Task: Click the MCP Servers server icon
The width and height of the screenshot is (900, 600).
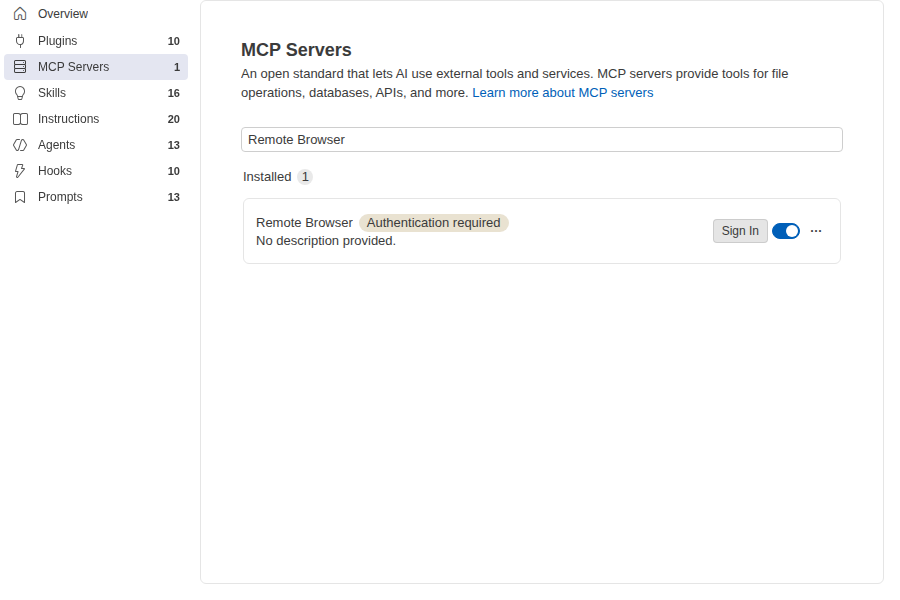Action: tap(20, 67)
